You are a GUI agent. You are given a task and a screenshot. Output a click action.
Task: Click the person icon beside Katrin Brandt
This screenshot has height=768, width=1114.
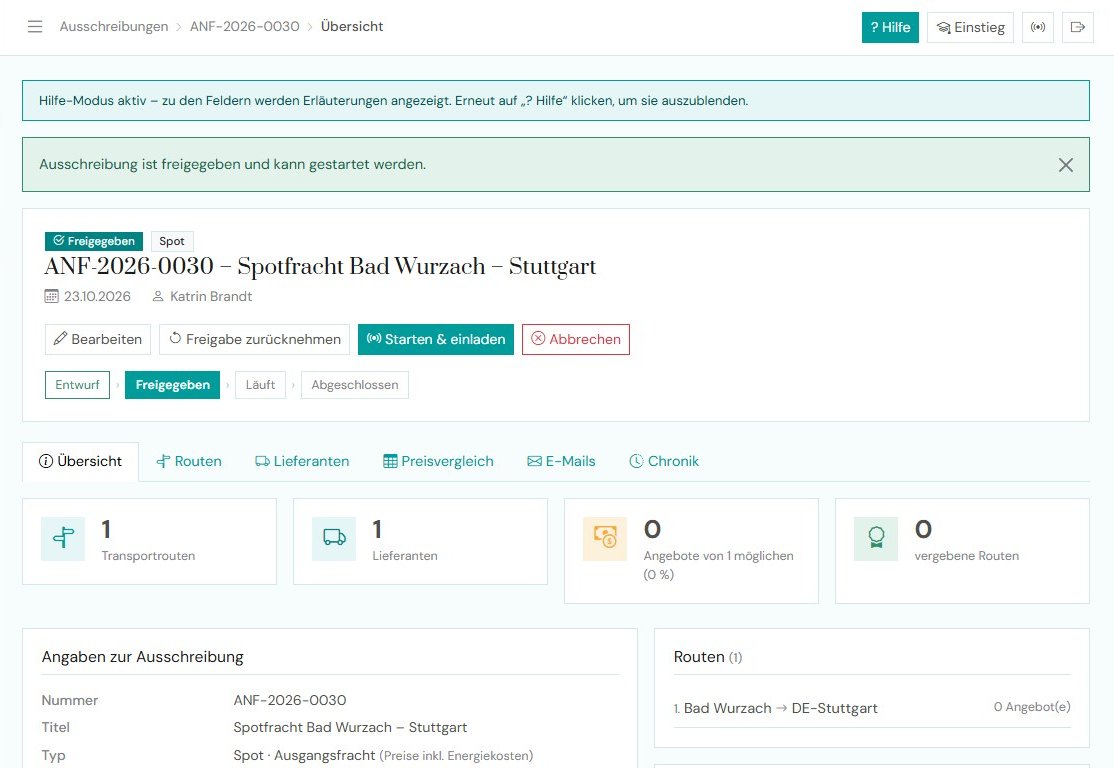(x=158, y=296)
